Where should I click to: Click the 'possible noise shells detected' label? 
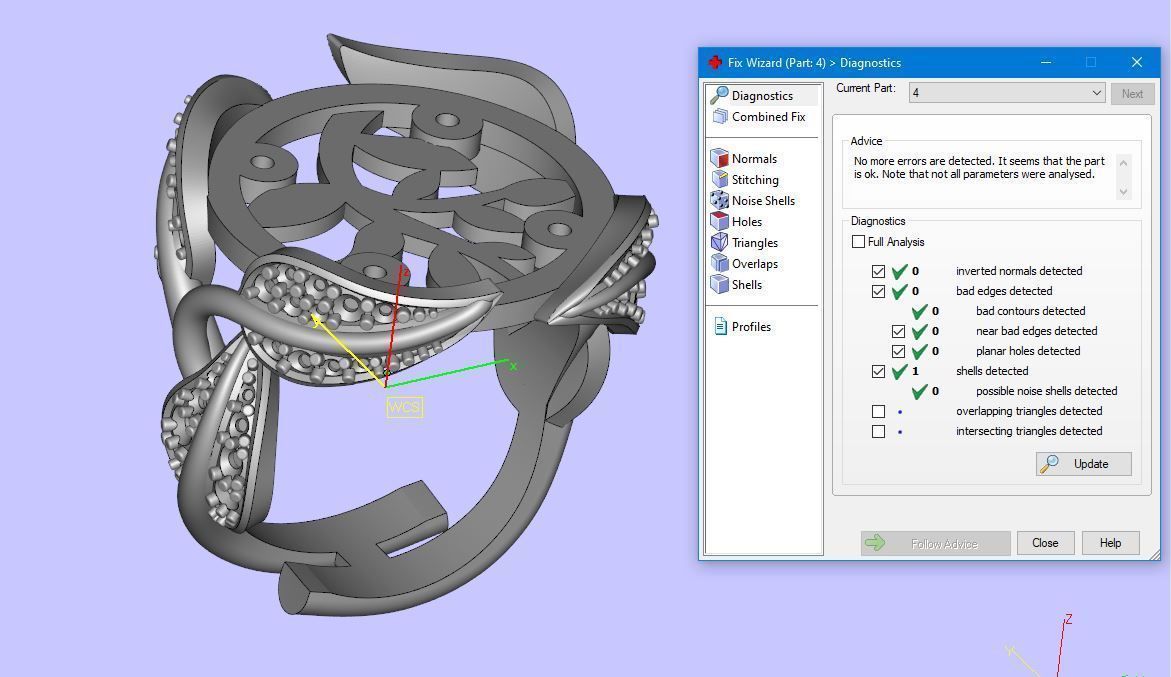[1046, 391]
